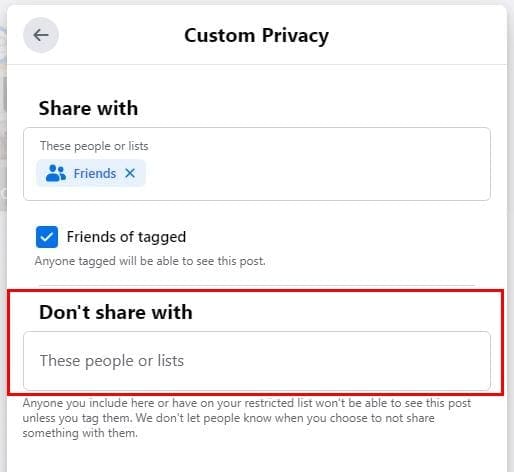Image resolution: width=514 pixels, height=472 pixels.
Task: Click placeholder 'These people or lists' in lower field
Action: tap(112, 361)
